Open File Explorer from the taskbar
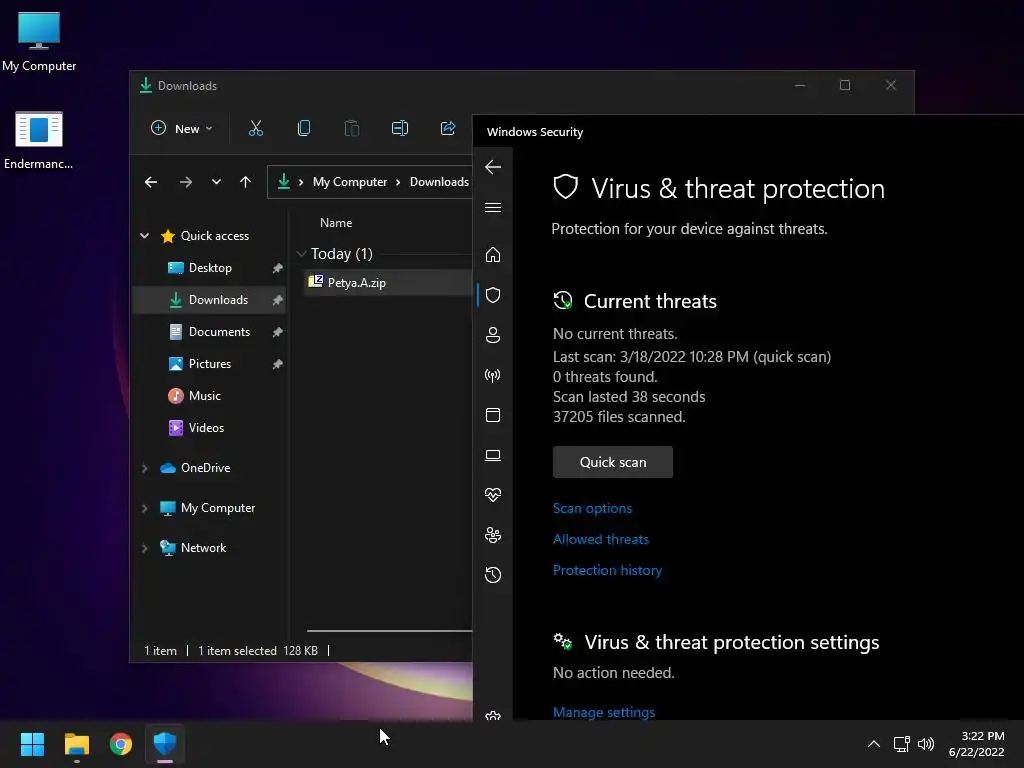1024x768 pixels. 76,744
